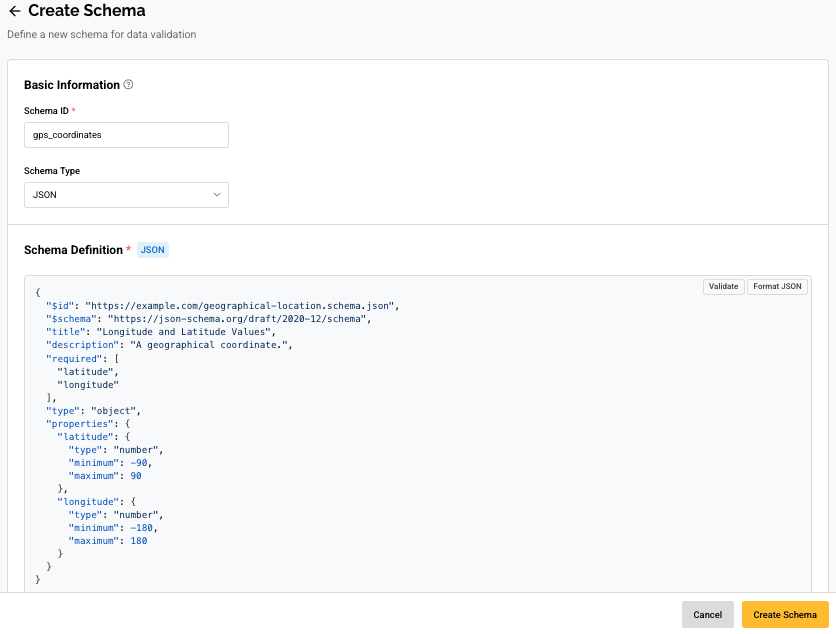Open the Basic Information help icon
The image size is (836, 634).
128,84
